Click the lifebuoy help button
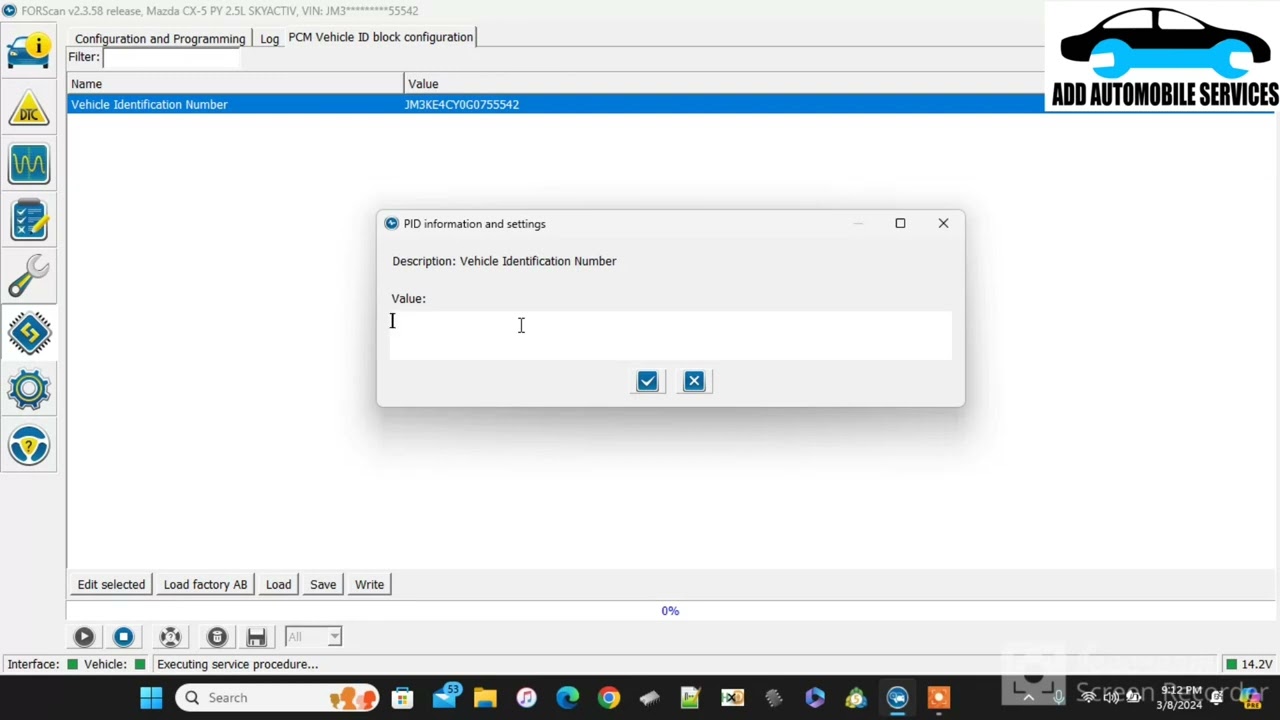Image resolution: width=1280 pixels, height=720 pixels. (x=171, y=637)
